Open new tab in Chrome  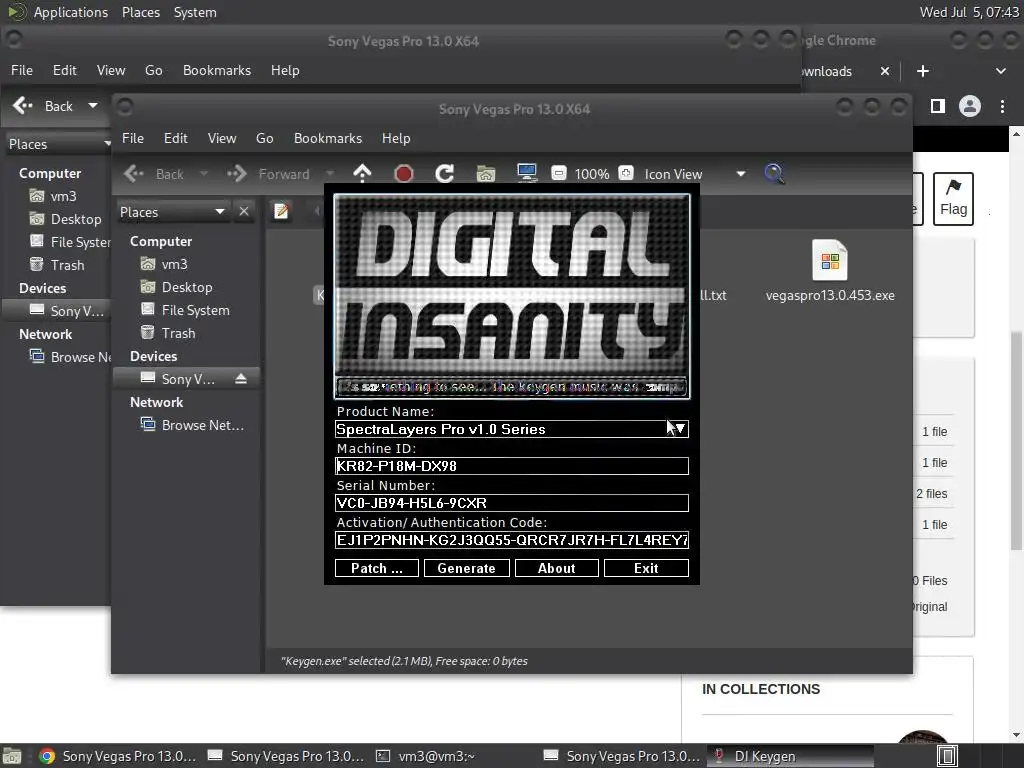[x=922, y=71]
